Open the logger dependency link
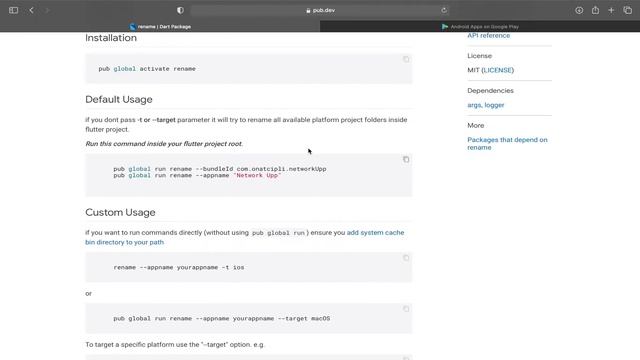Screen dimensions: 640x360 coord(494,105)
